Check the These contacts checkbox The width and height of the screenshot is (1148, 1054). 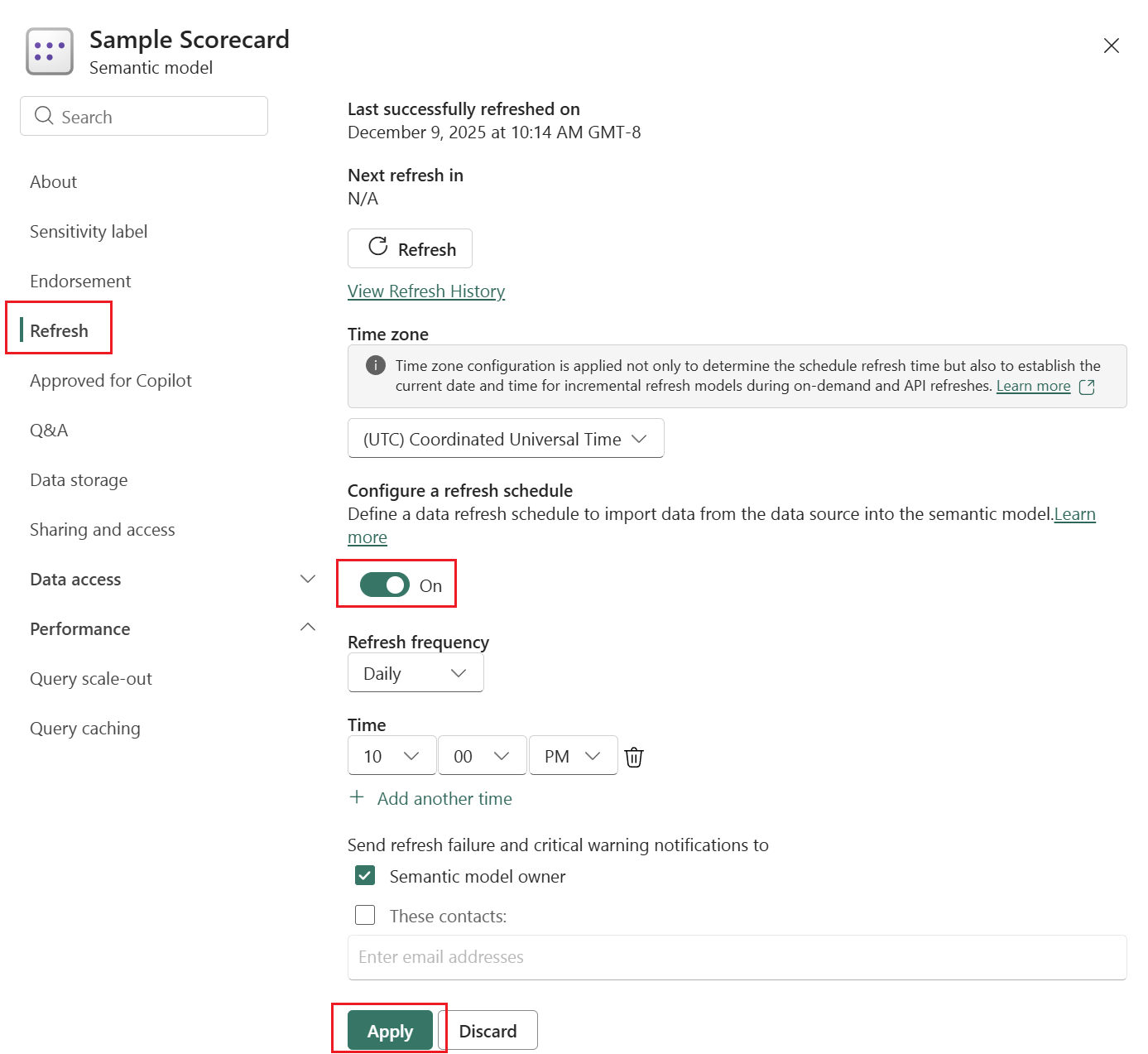(364, 915)
